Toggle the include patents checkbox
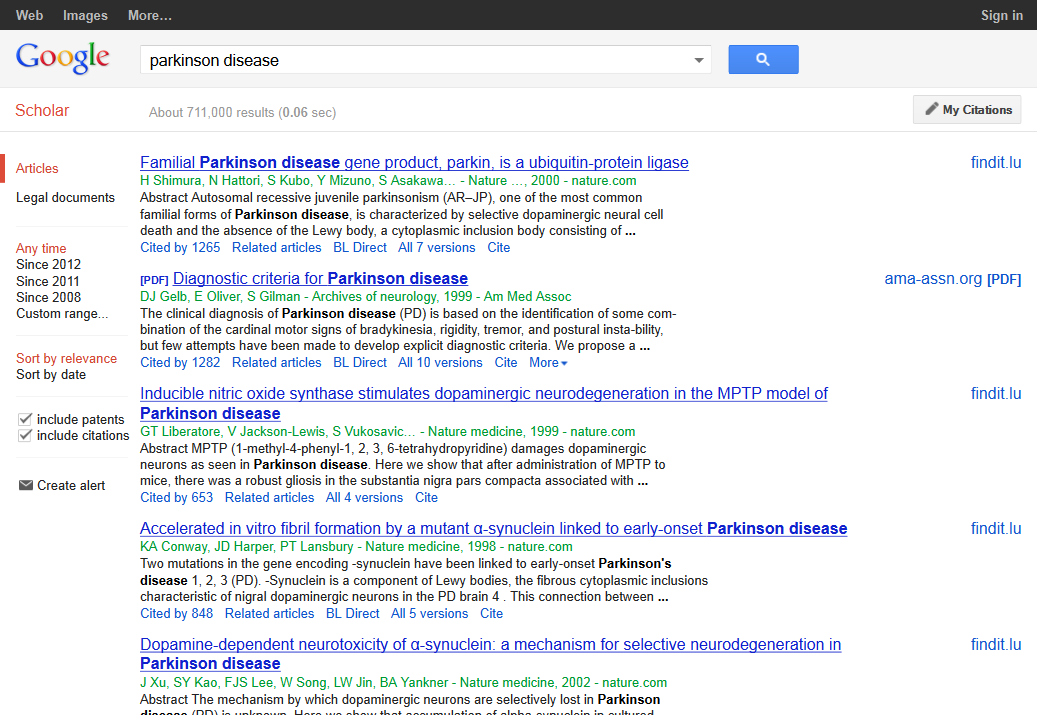Image resolution: width=1038 pixels, height=715 pixels. [x=25, y=419]
